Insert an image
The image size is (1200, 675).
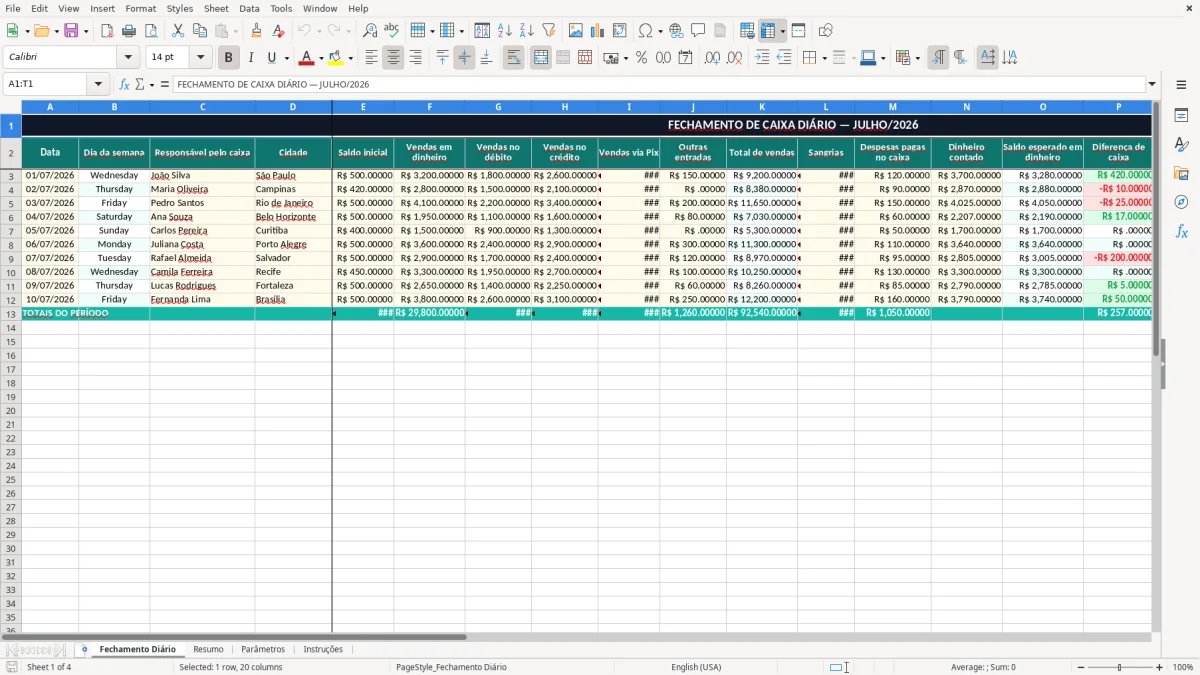pos(576,31)
